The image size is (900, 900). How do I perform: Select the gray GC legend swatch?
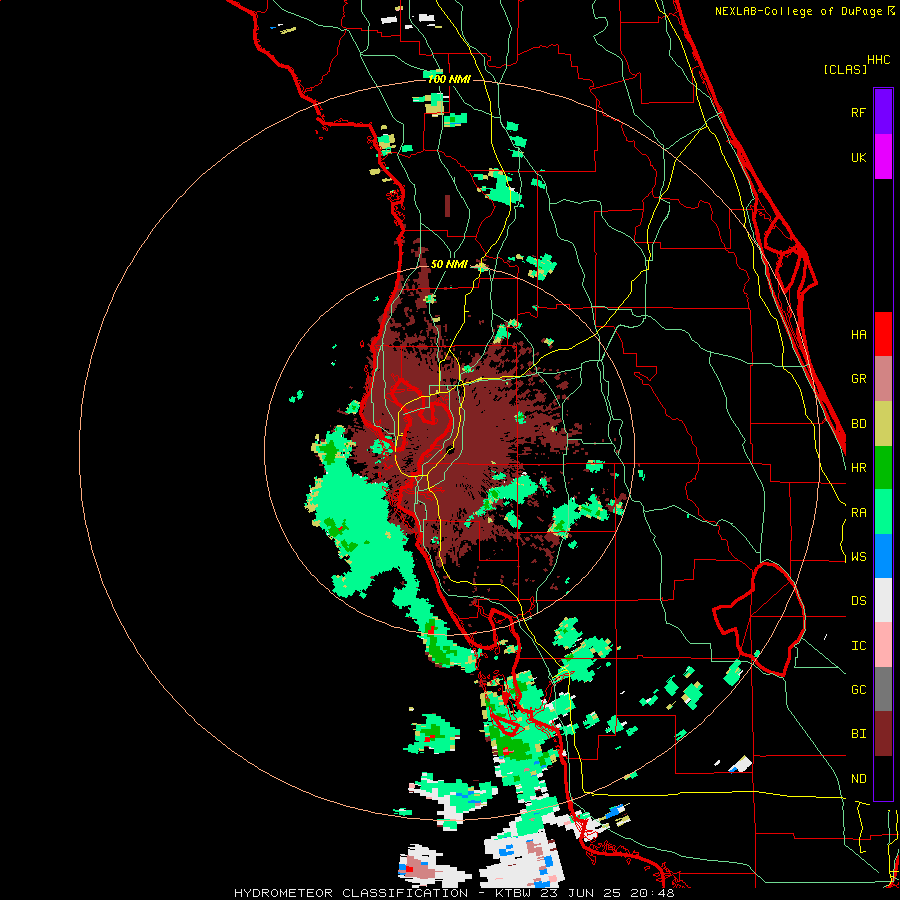point(883,689)
